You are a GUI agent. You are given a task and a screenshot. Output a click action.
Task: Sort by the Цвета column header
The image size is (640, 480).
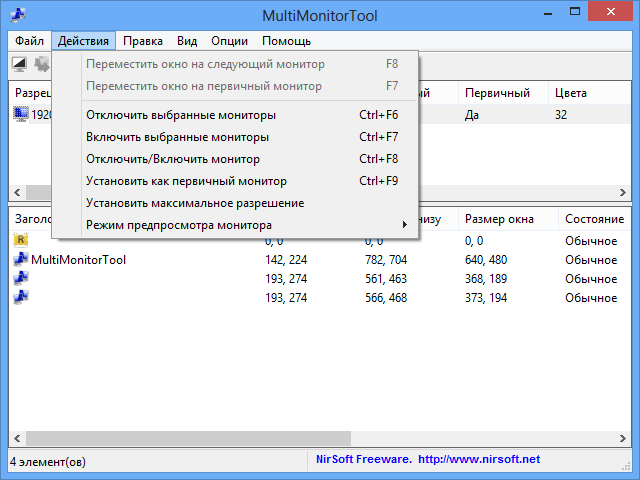point(590,93)
